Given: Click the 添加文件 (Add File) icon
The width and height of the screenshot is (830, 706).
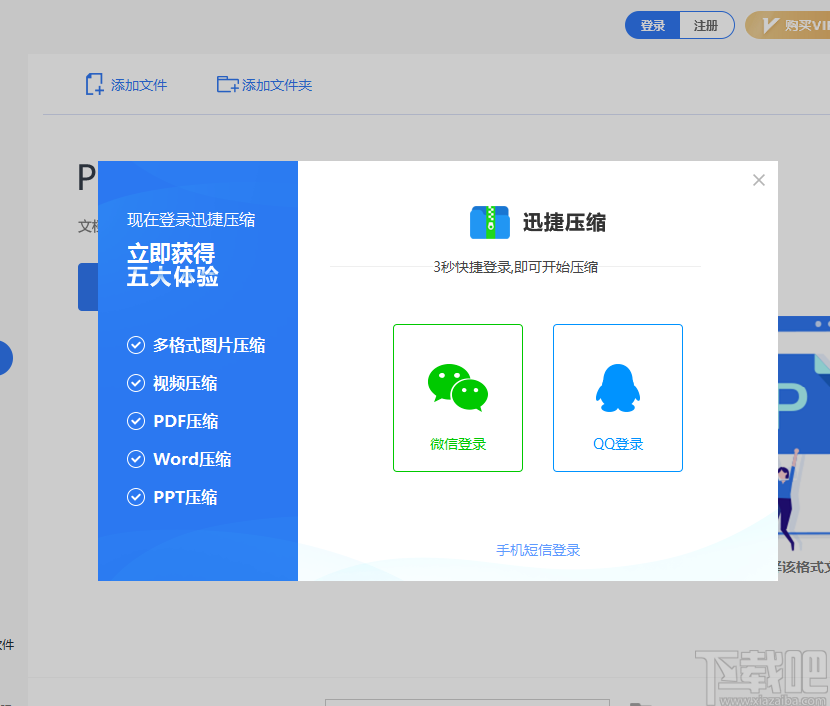Looking at the screenshot, I should pos(94,84).
